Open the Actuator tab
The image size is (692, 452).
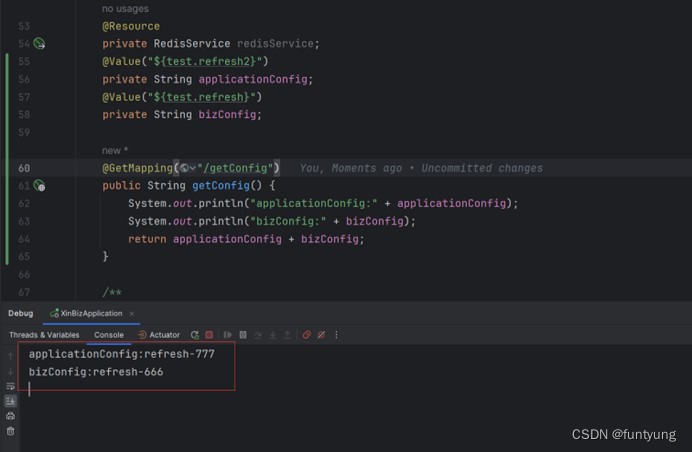tap(159, 335)
